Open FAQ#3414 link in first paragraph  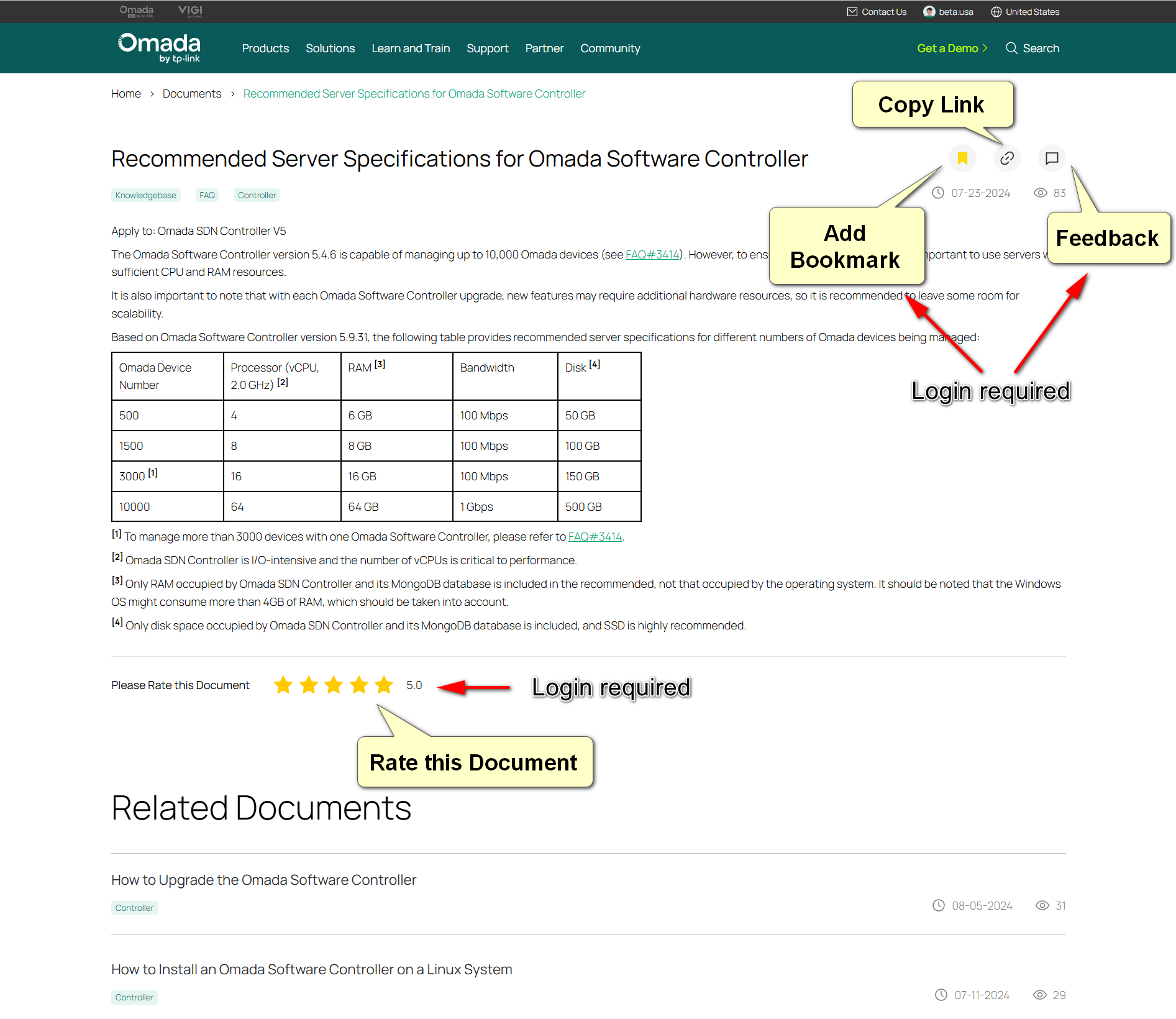click(x=652, y=255)
